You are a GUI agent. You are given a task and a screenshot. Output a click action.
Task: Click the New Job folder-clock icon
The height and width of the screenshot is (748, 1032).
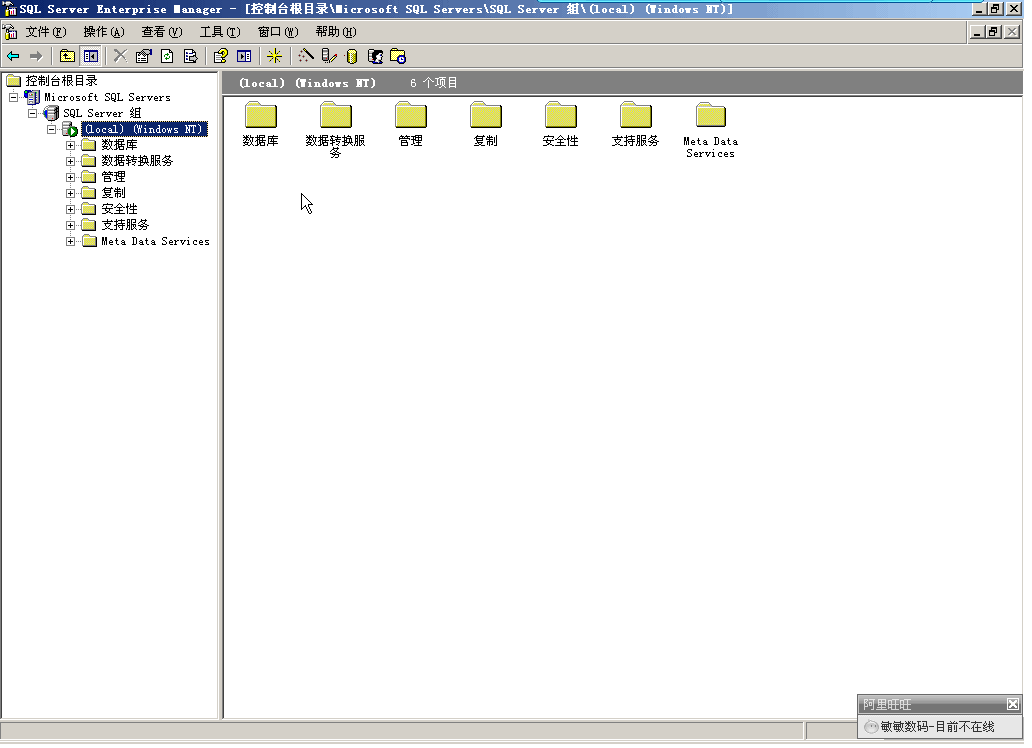tap(398, 57)
